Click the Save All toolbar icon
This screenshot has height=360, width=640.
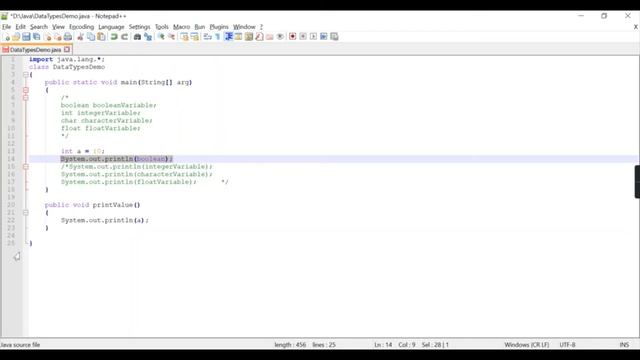[37, 37]
